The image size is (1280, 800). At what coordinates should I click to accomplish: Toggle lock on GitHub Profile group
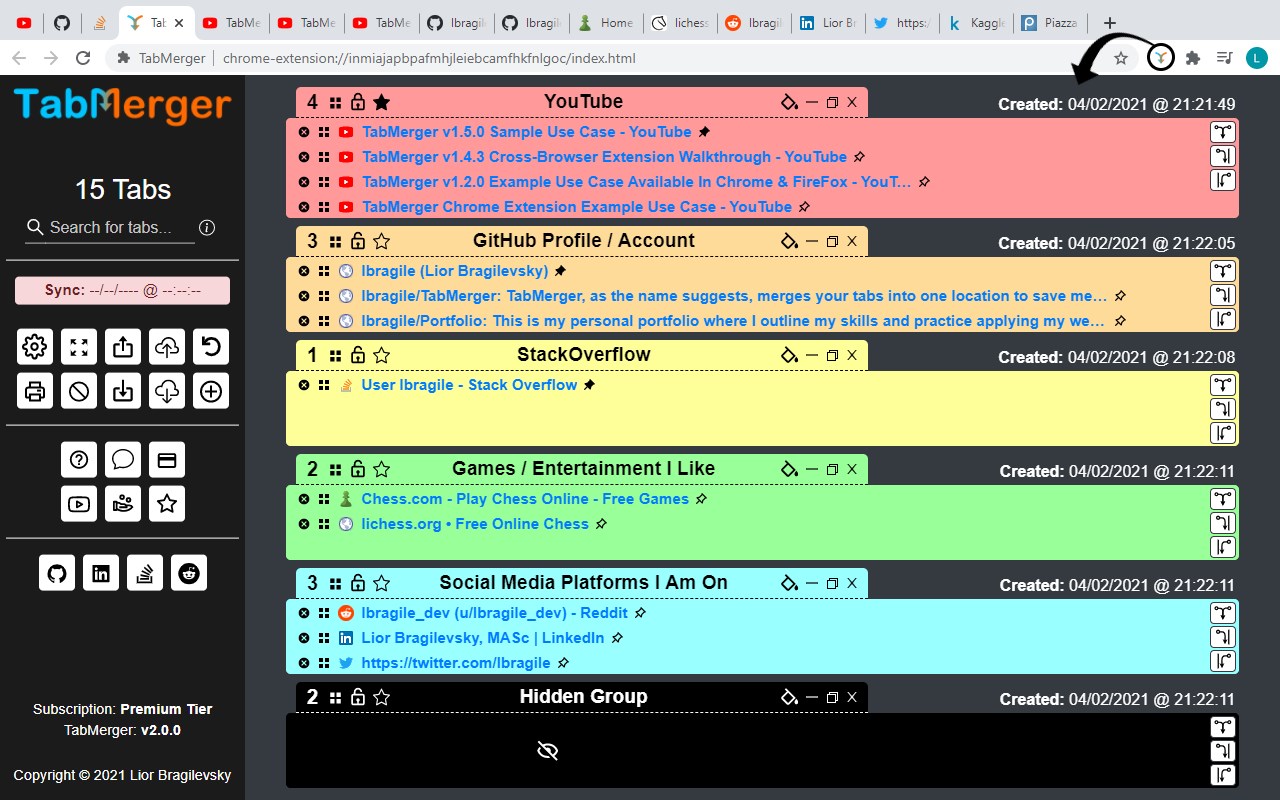[358, 241]
